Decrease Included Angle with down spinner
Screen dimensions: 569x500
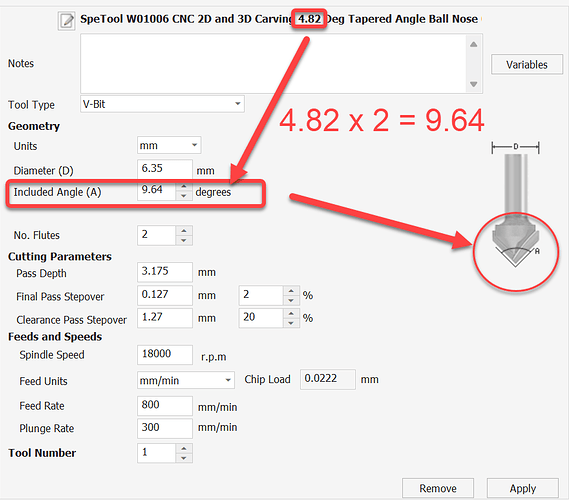pyautogui.click(x=184, y=196)
